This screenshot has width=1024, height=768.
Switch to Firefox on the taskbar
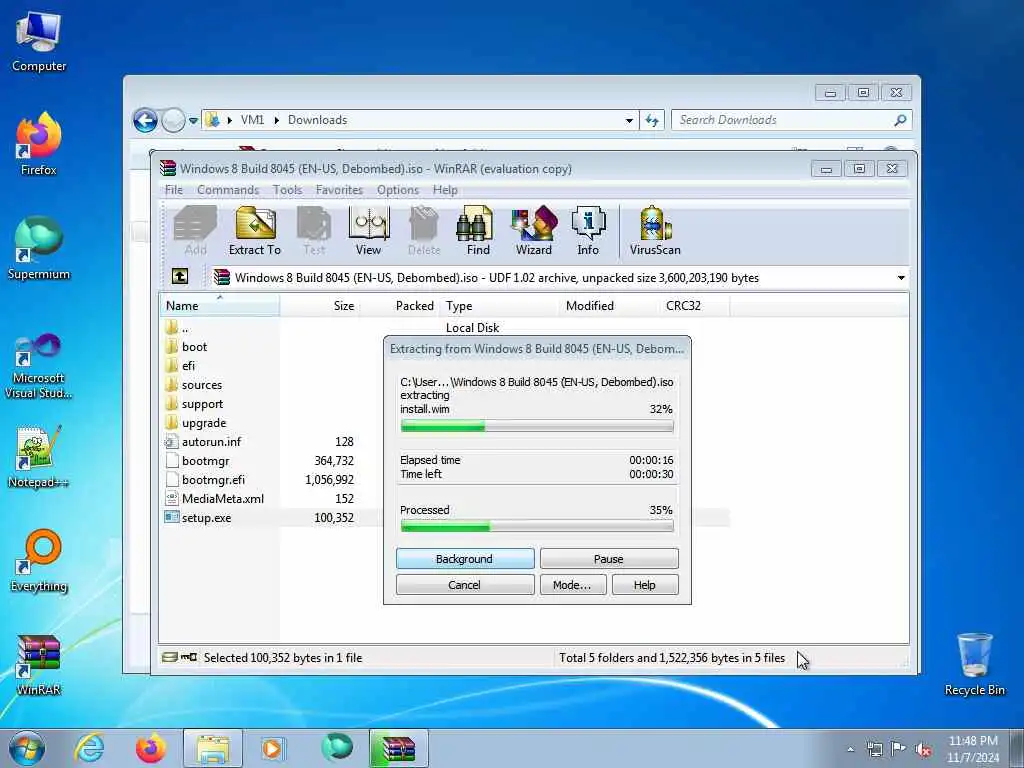(150, 748)
